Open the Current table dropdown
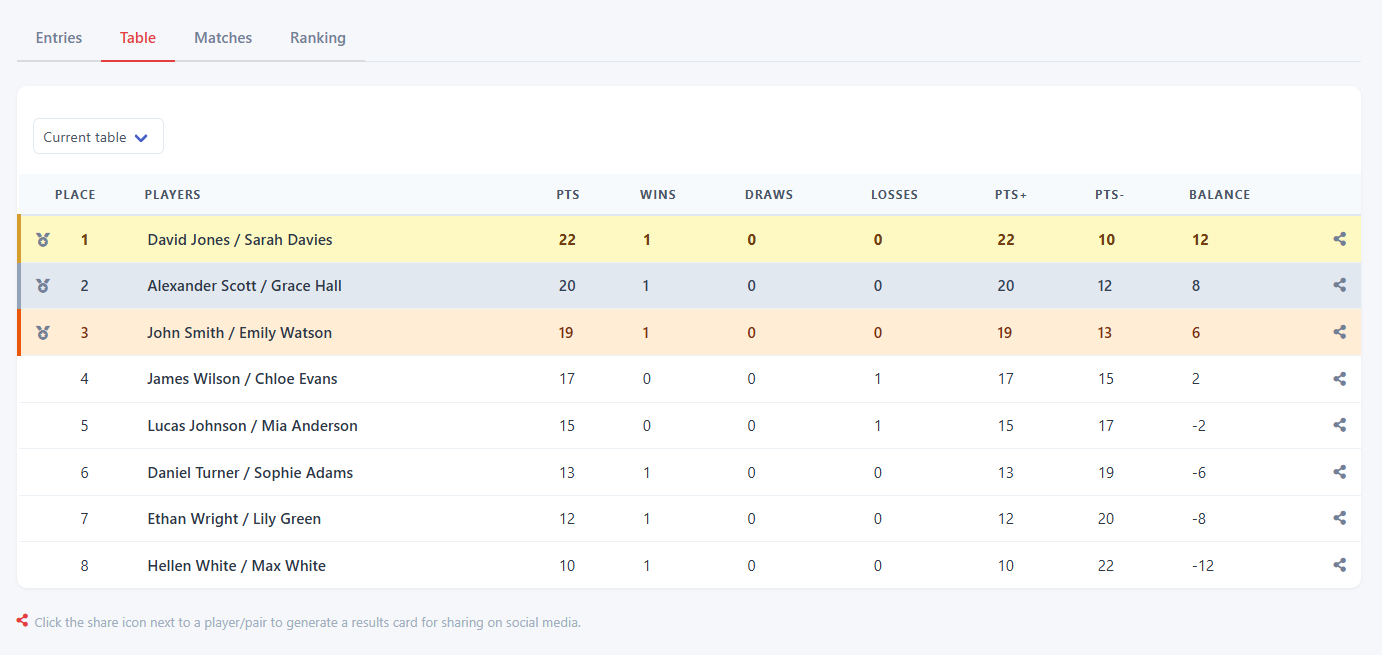Image resolution: width=1382 pixels, height=655 pixels. 98,137
